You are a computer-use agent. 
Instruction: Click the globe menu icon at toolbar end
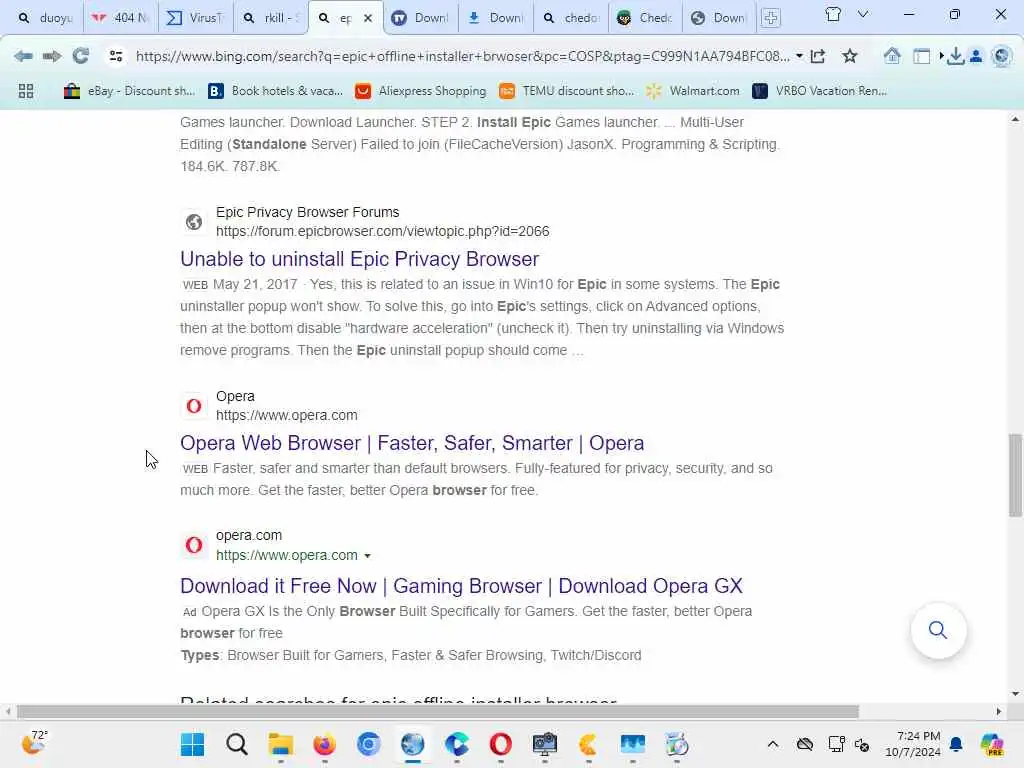tap(1001, 57)
